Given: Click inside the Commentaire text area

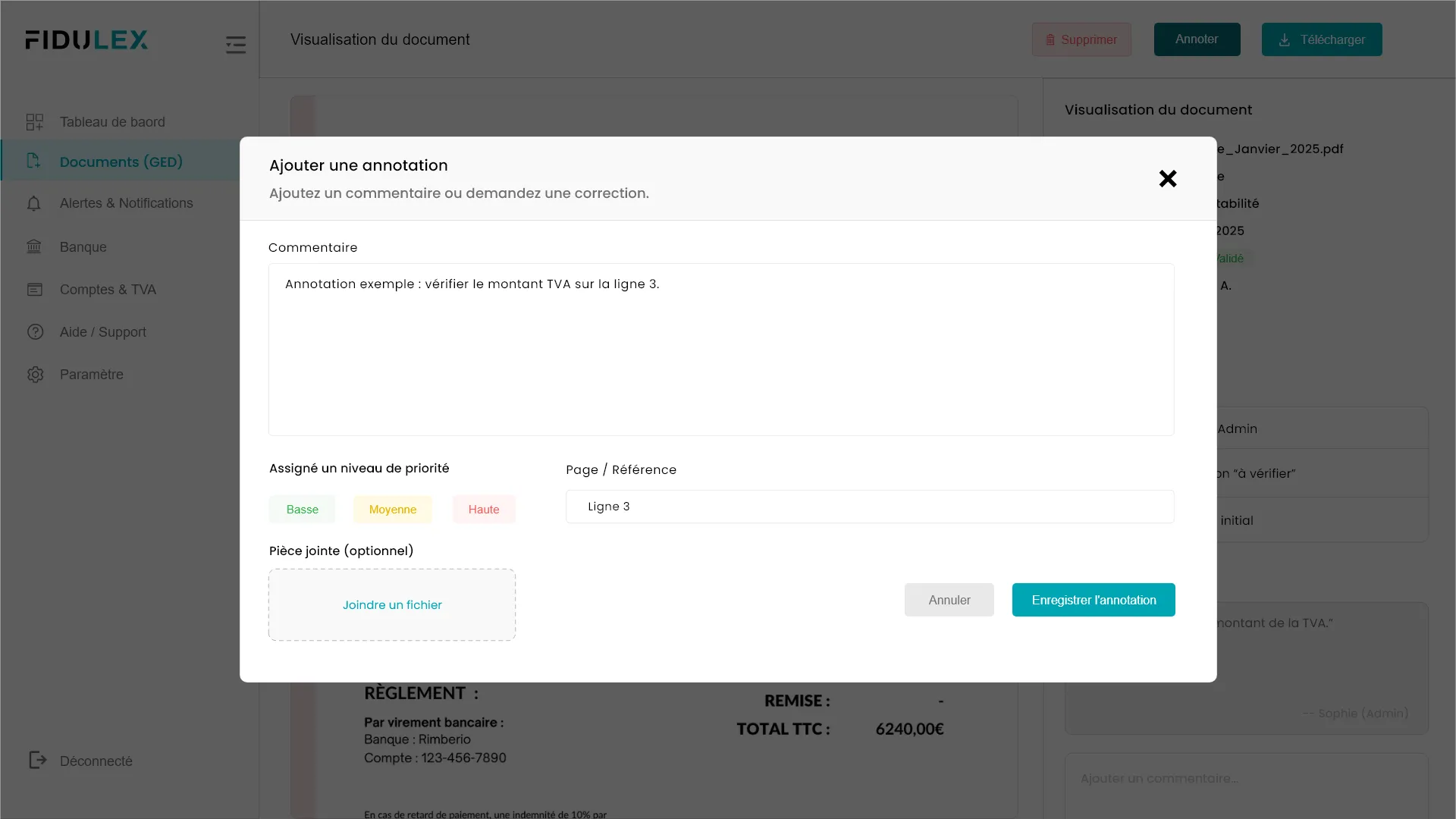Looking at the screenshot, I should coord(720,356).
